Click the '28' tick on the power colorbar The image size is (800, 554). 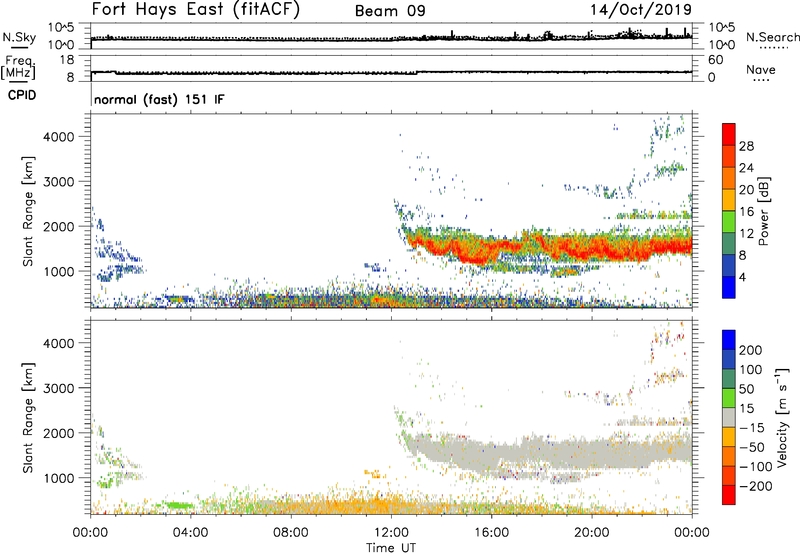click(x=746, y=146)
